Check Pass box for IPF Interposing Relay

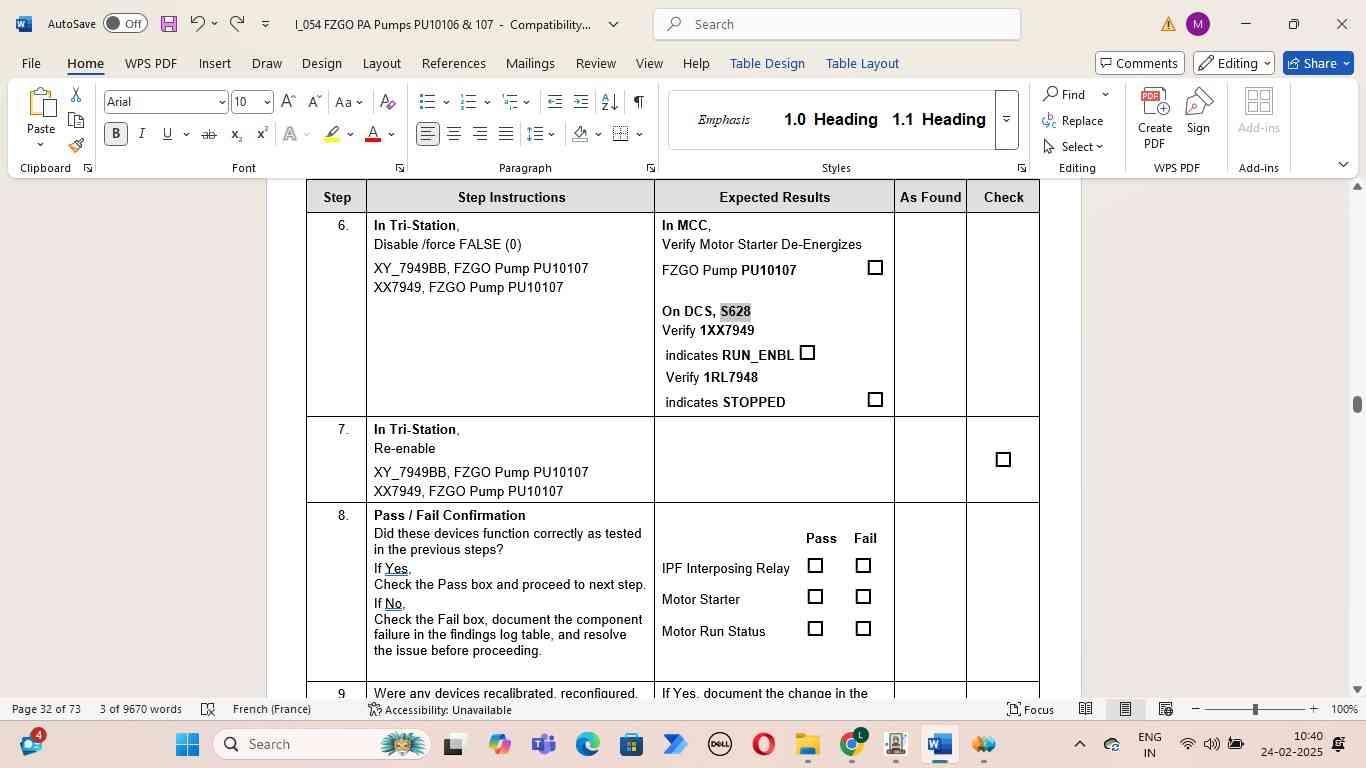click(815, 566)
